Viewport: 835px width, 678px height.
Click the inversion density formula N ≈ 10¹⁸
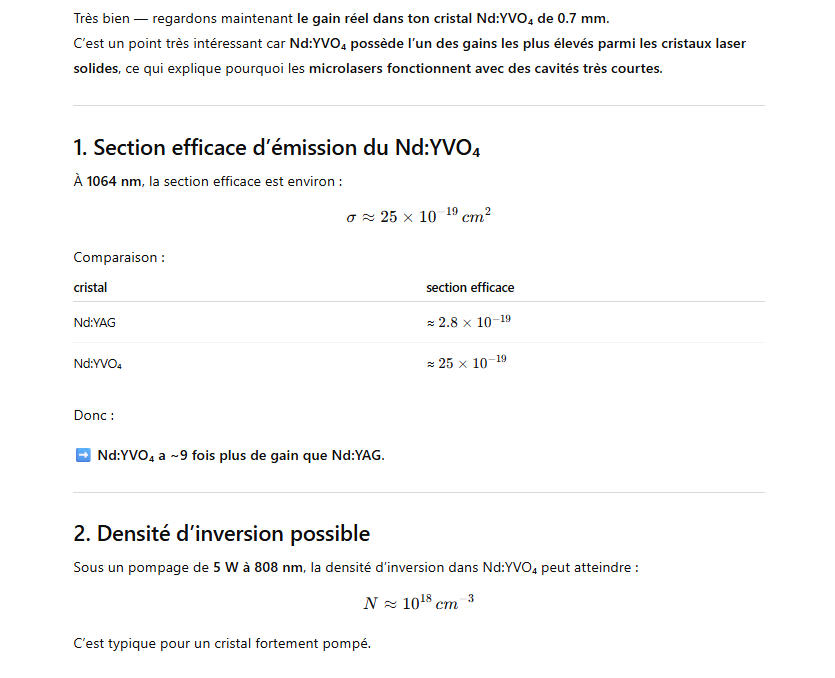(418, 603)
